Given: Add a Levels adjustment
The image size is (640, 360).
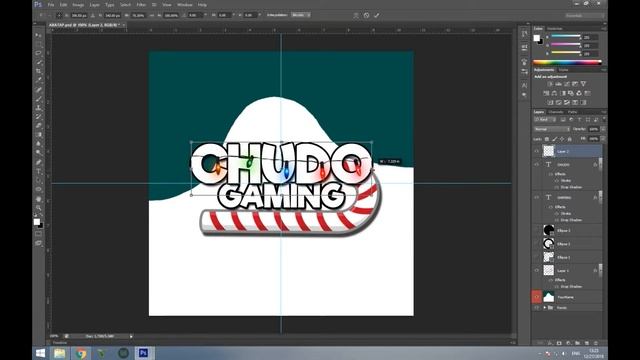Looking at the screenshot, I should [558, 84].
